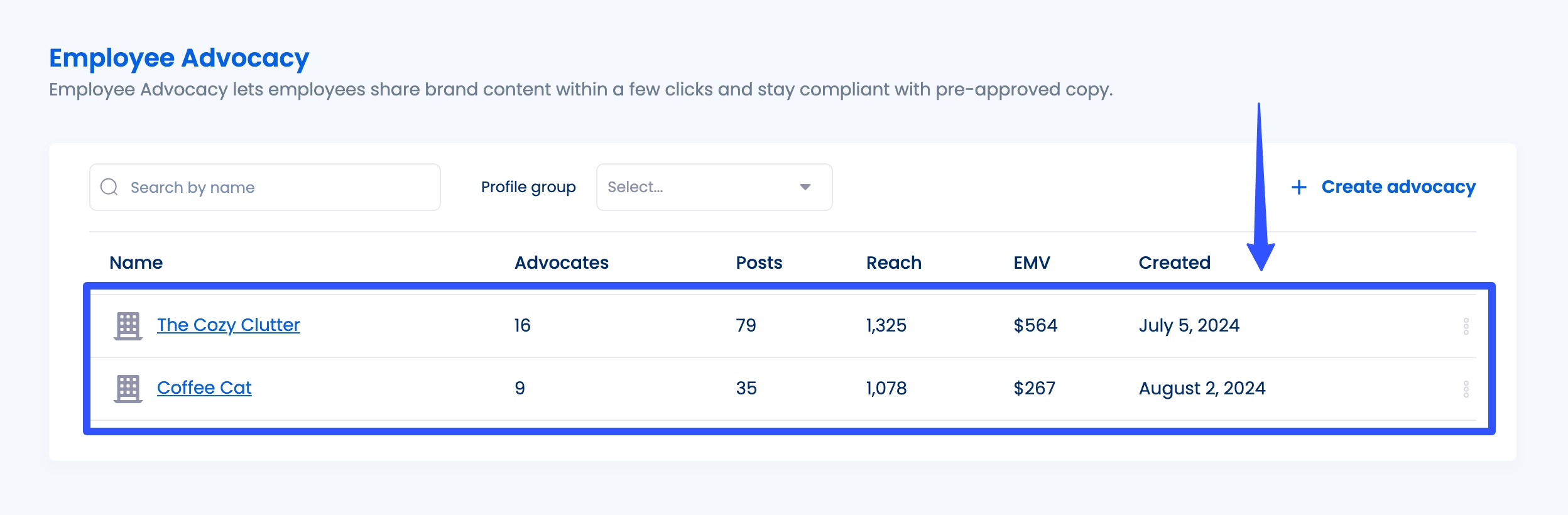Open the Coffee Cat advocacy program
The height and width of the screenshot is (515, 1568).
point(204,388)
